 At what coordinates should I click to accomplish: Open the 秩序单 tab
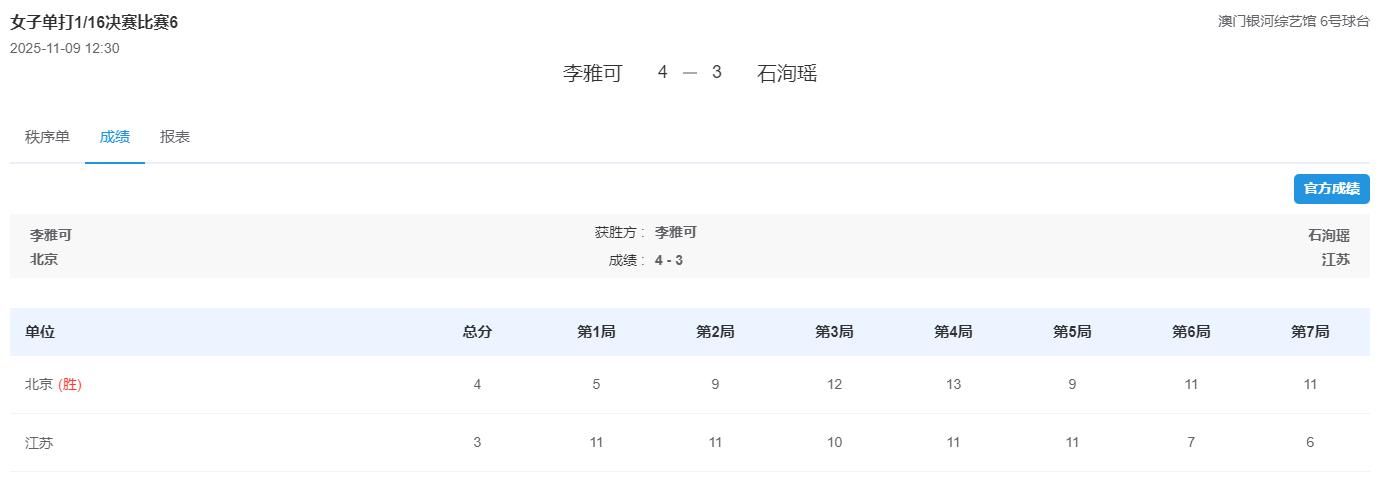point(47,137)
